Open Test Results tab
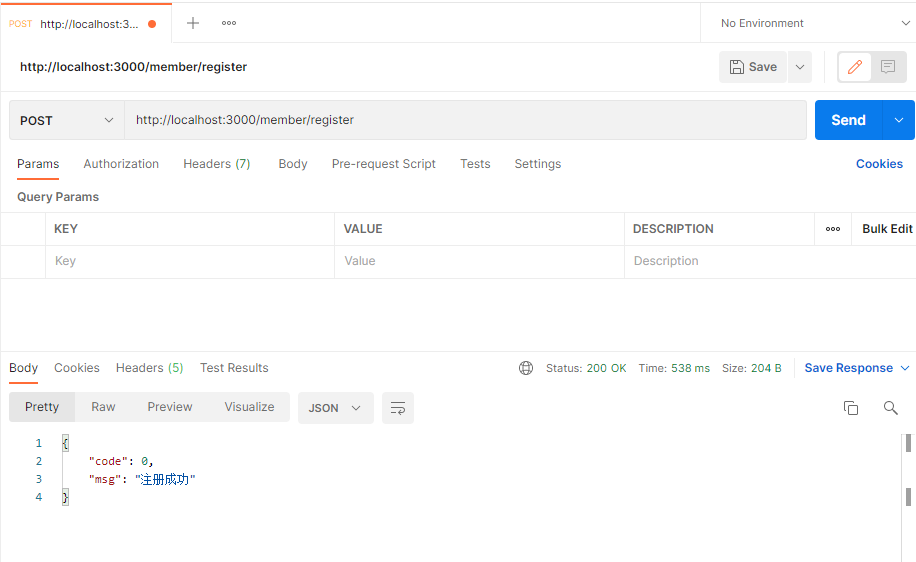This screenshot has width=916, height=562. point(234,368)
